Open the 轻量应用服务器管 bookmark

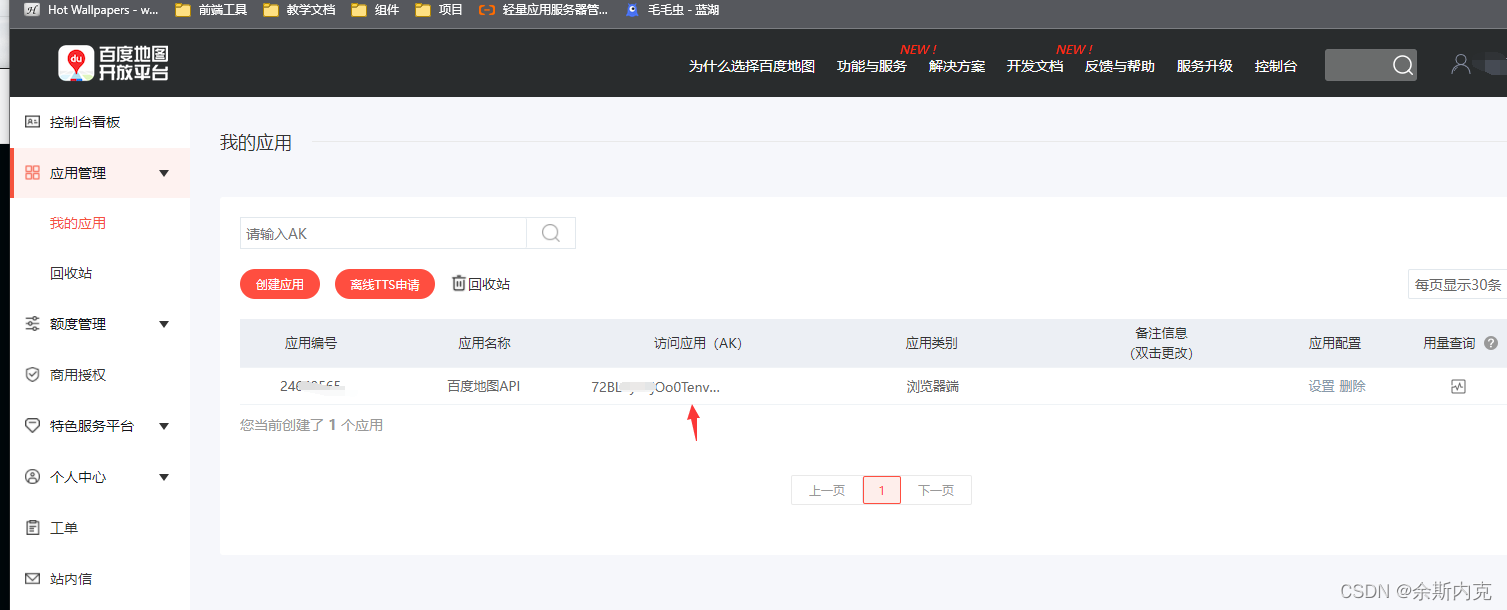point(543,10)
